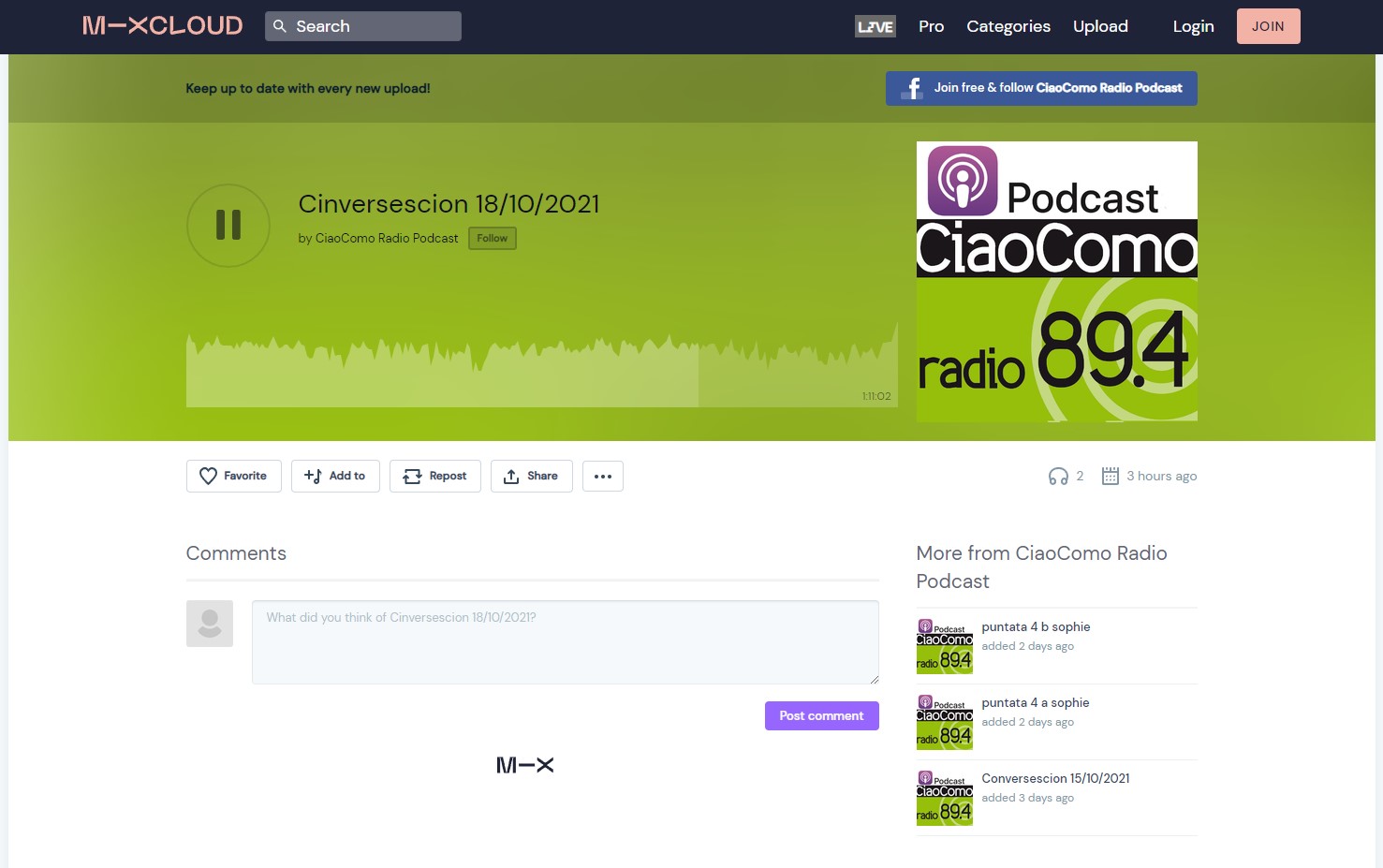Follow CiaoComo Radio Podcast
The width and height of the screenshot is (1383, 868).
(492, 238)
